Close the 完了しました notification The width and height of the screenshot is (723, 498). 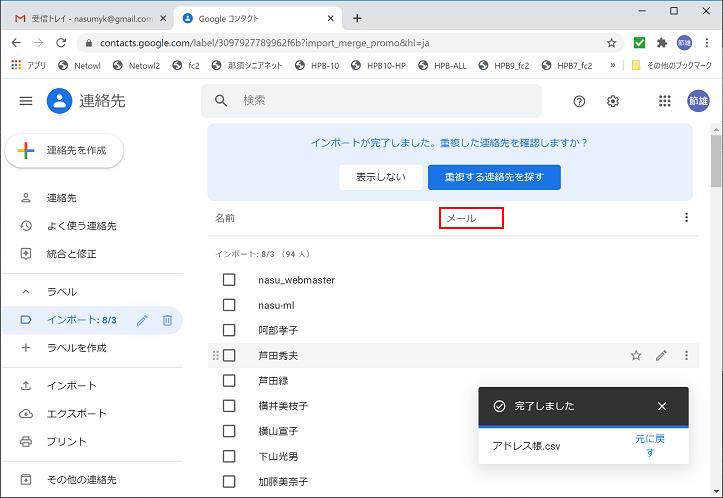pos(662,406)
